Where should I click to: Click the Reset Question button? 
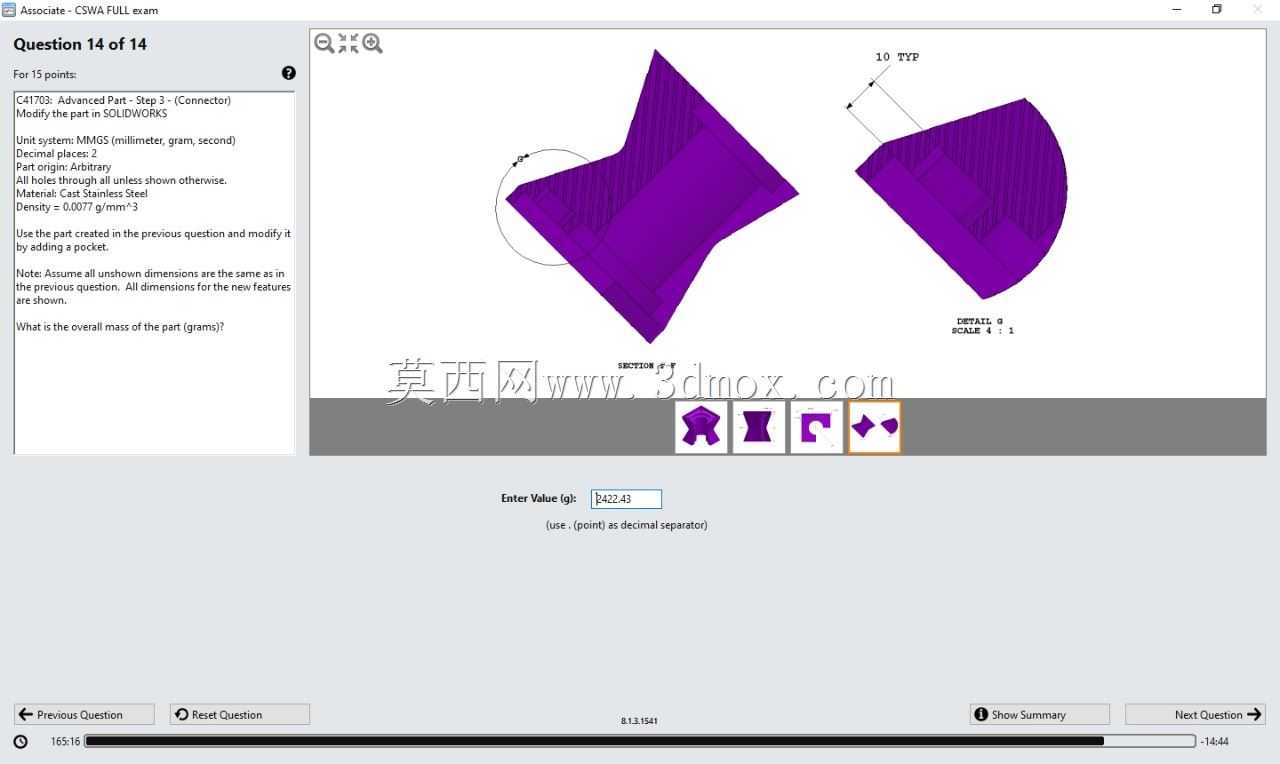click(x=239, y=714)
